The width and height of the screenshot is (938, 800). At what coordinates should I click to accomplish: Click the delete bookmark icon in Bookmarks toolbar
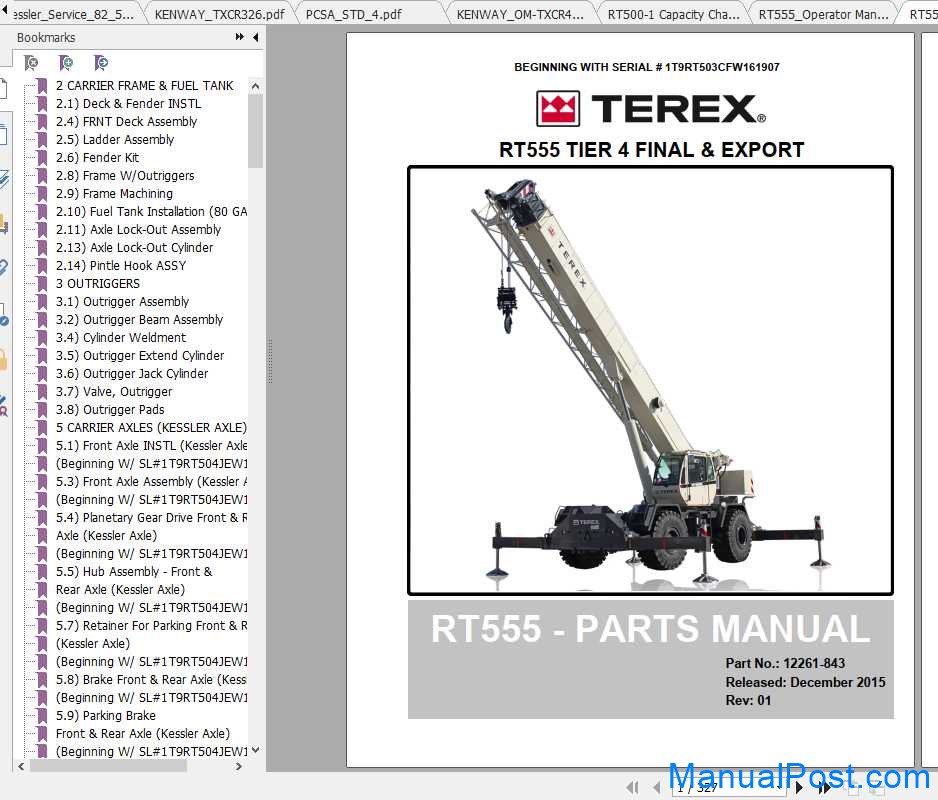pyautogui.click(x=31, y=62)
